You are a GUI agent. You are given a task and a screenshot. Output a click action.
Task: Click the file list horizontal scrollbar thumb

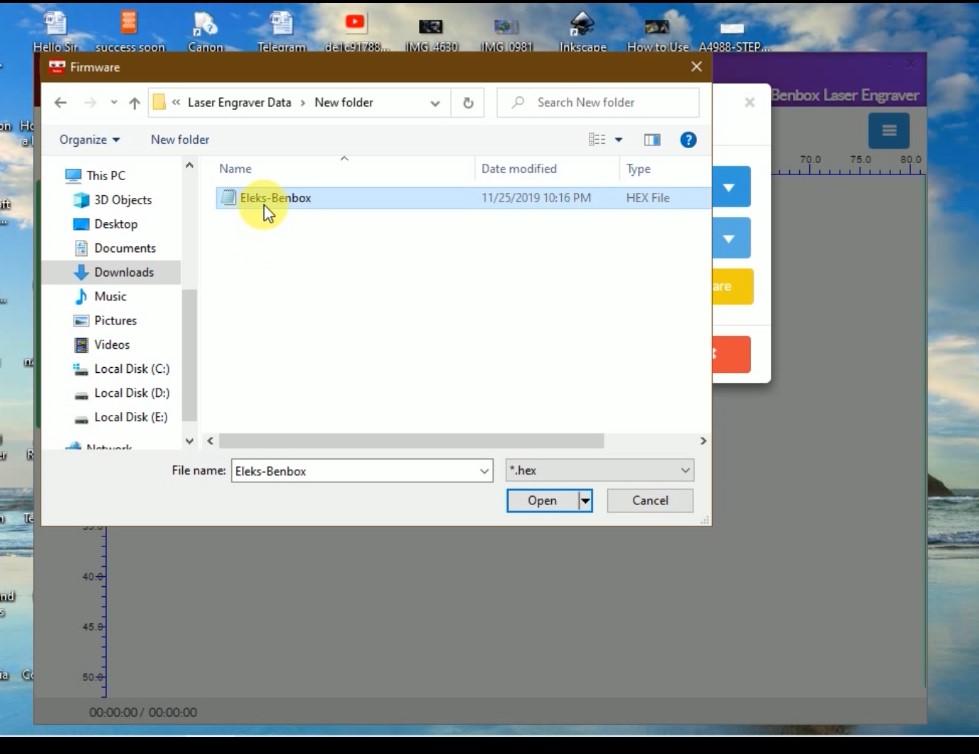click(411, 441)
